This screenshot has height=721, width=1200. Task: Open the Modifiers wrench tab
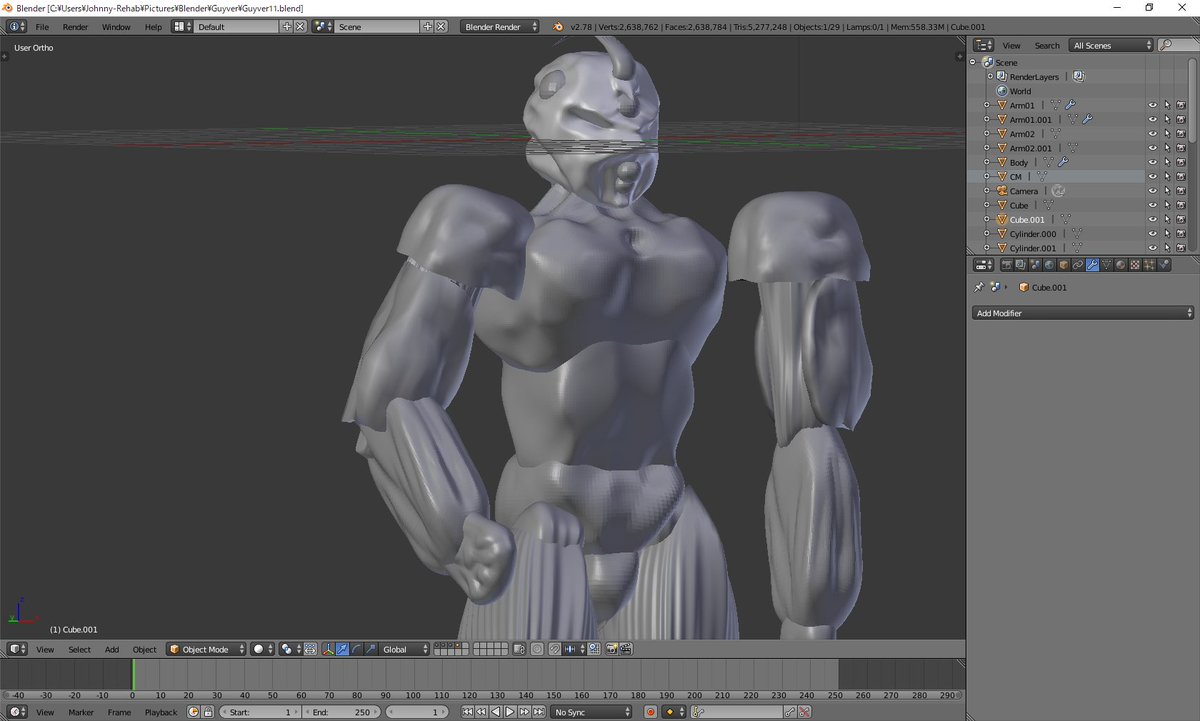click(x=1092, y=265)
